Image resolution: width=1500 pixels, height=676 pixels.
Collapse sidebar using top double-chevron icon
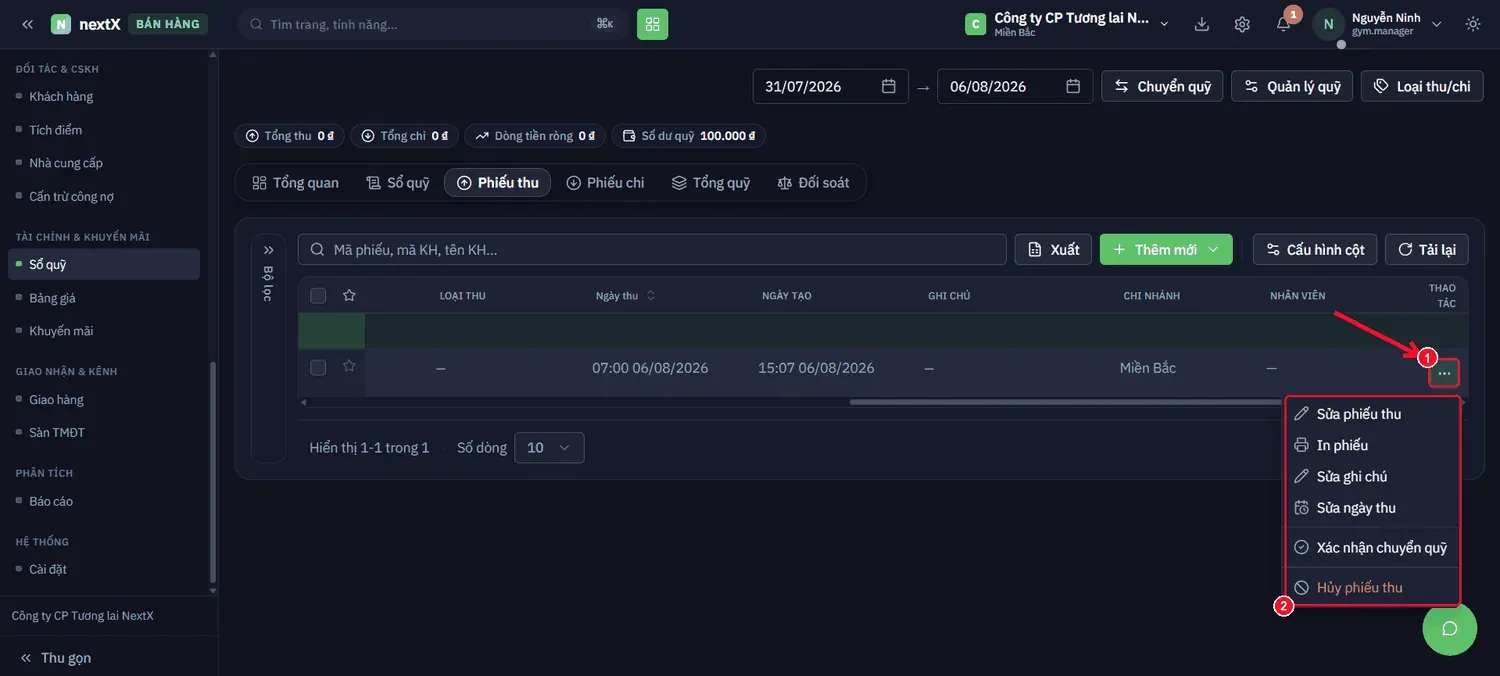point(27,24)
